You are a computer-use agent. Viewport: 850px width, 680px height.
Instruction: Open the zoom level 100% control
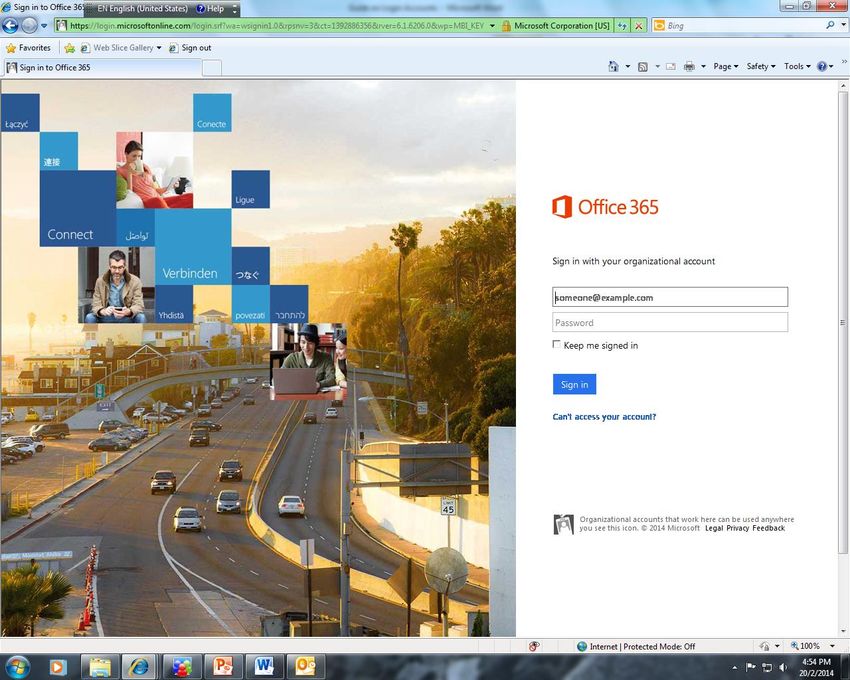pos(805,646)
